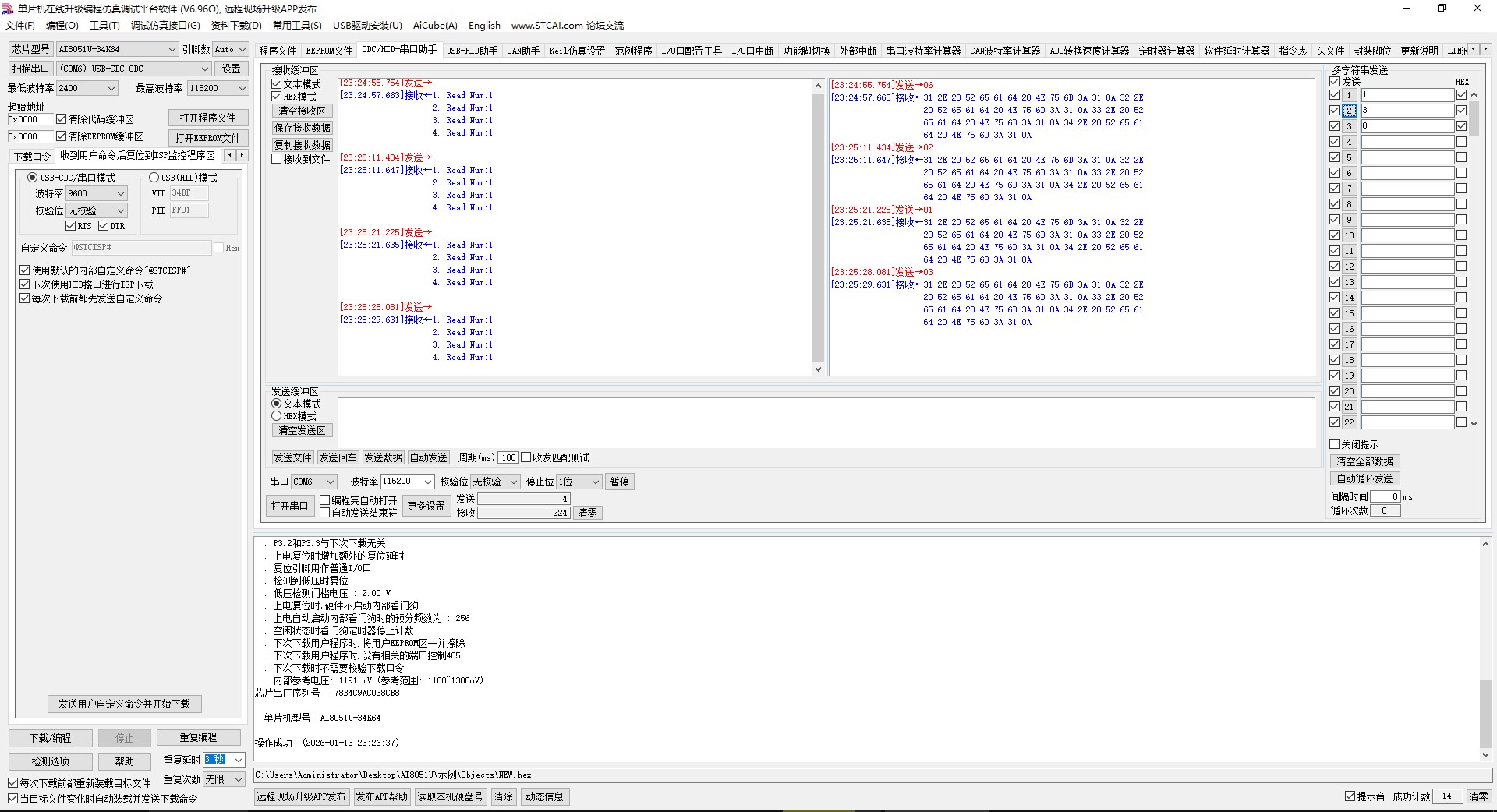Click the app icon in the title bar

[x=8, y=9]
